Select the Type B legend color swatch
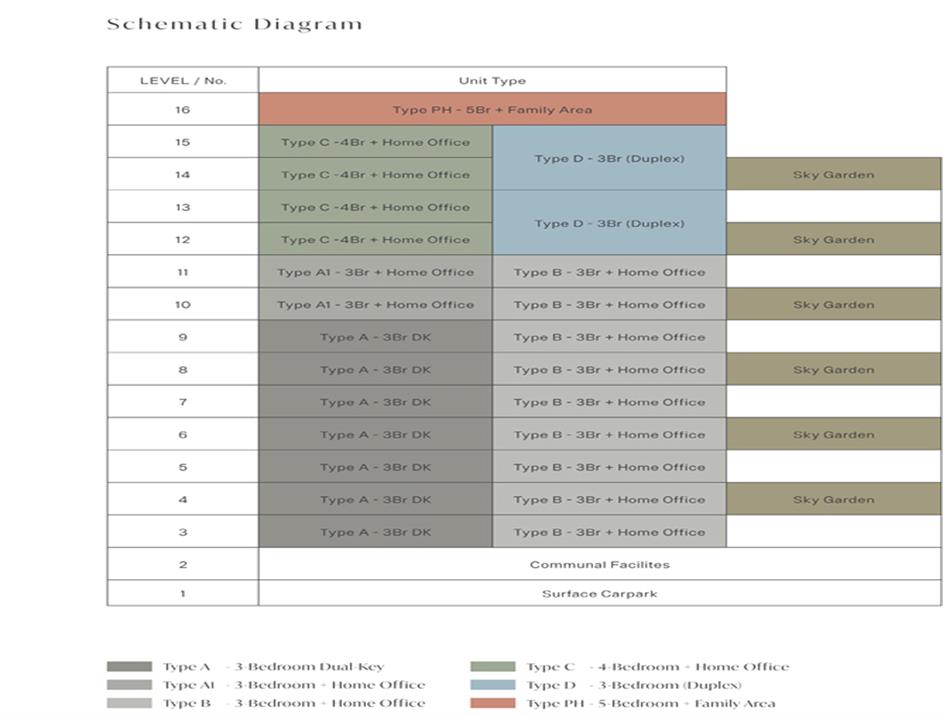Image resolution: width=943 pixels, height=717 pixels. pyautogui.click(x=129, y=703)
